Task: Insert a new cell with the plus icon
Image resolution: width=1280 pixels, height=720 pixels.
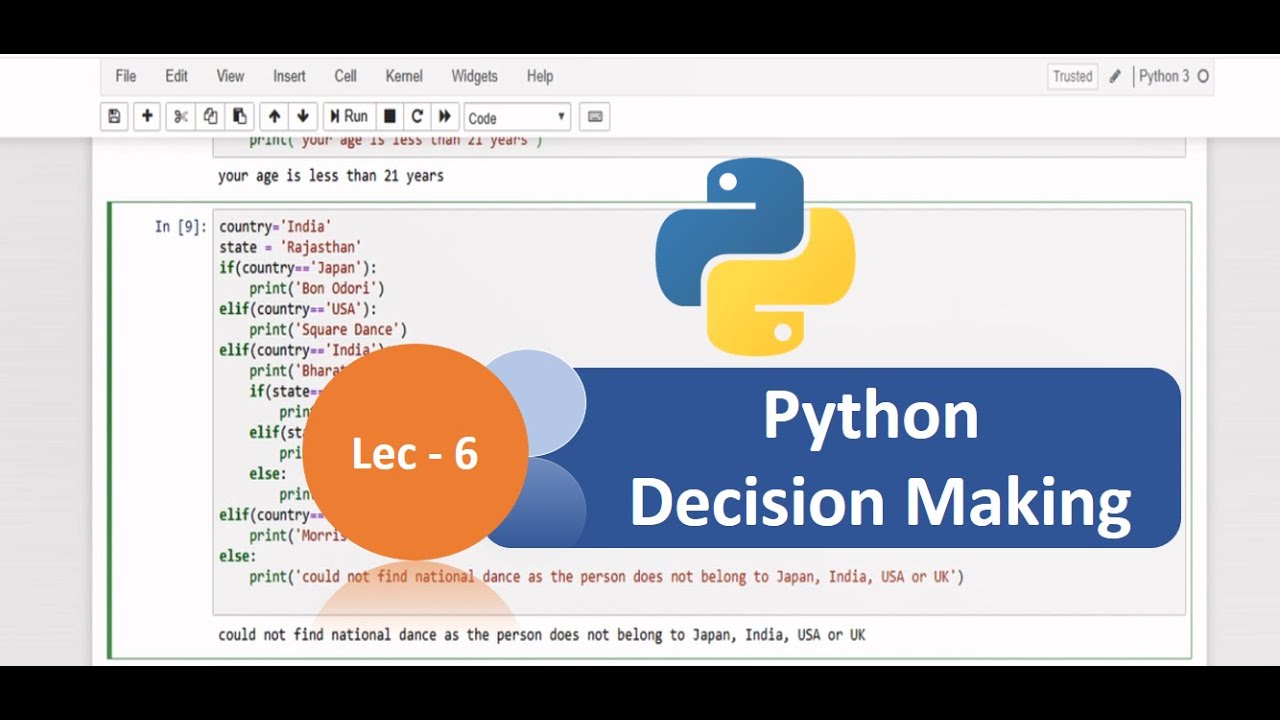Action: click(147, 117)
